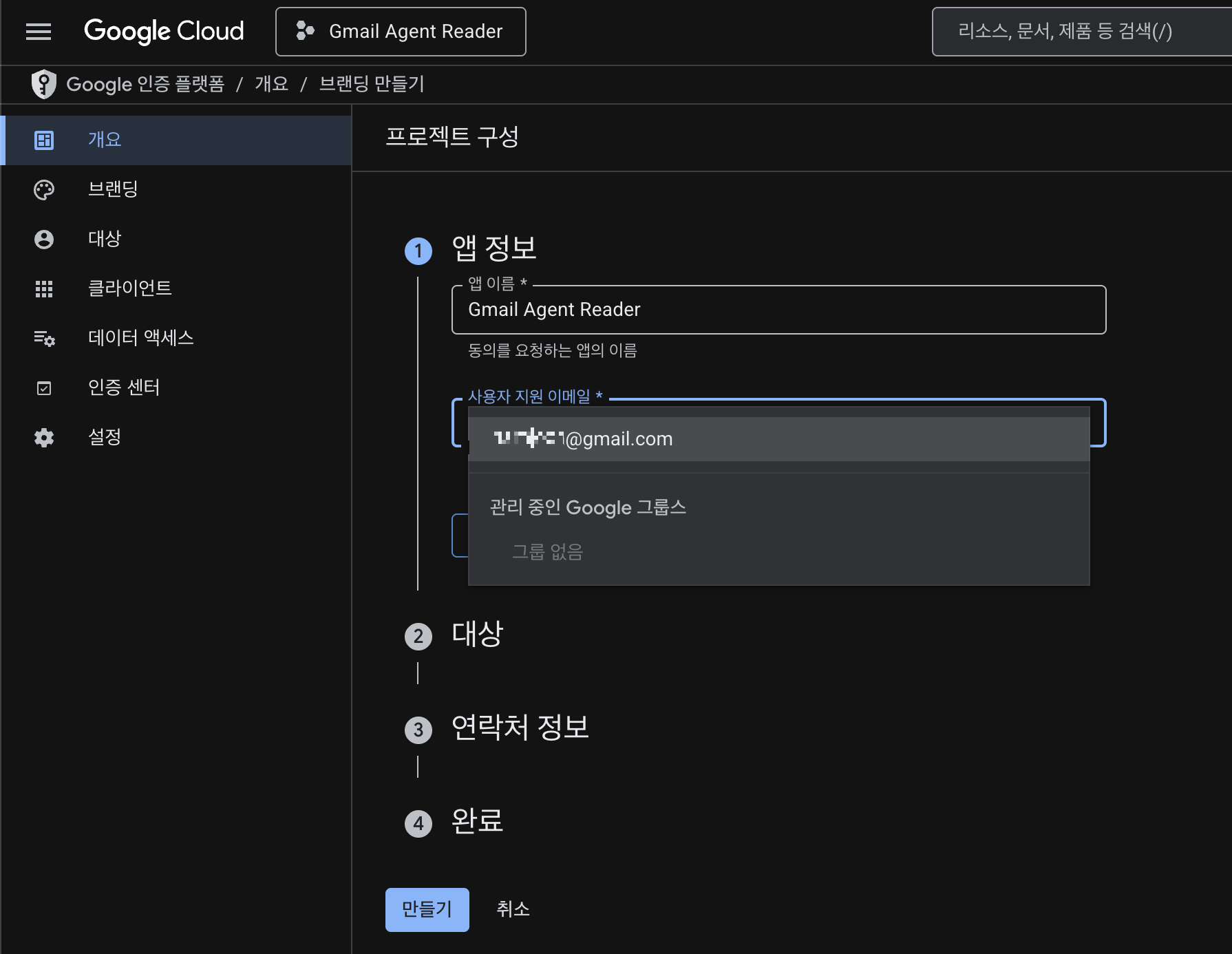The width and height of the screenshot is (1232, 954).
Task: Click the 취소 button
Action: [513, 910]
